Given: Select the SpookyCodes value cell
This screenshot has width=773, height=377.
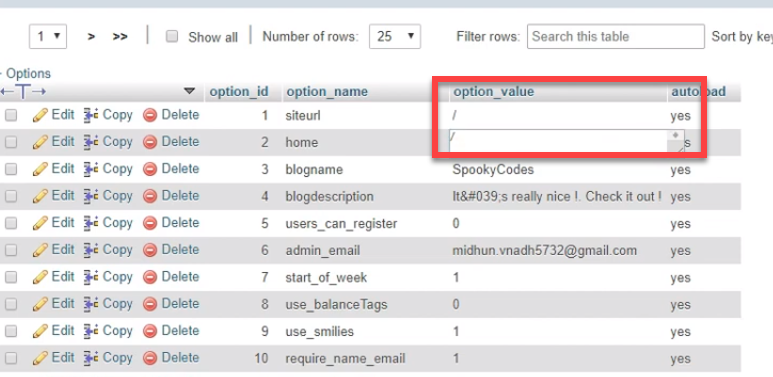Looking at the screenshot, I should click(493, 170).
